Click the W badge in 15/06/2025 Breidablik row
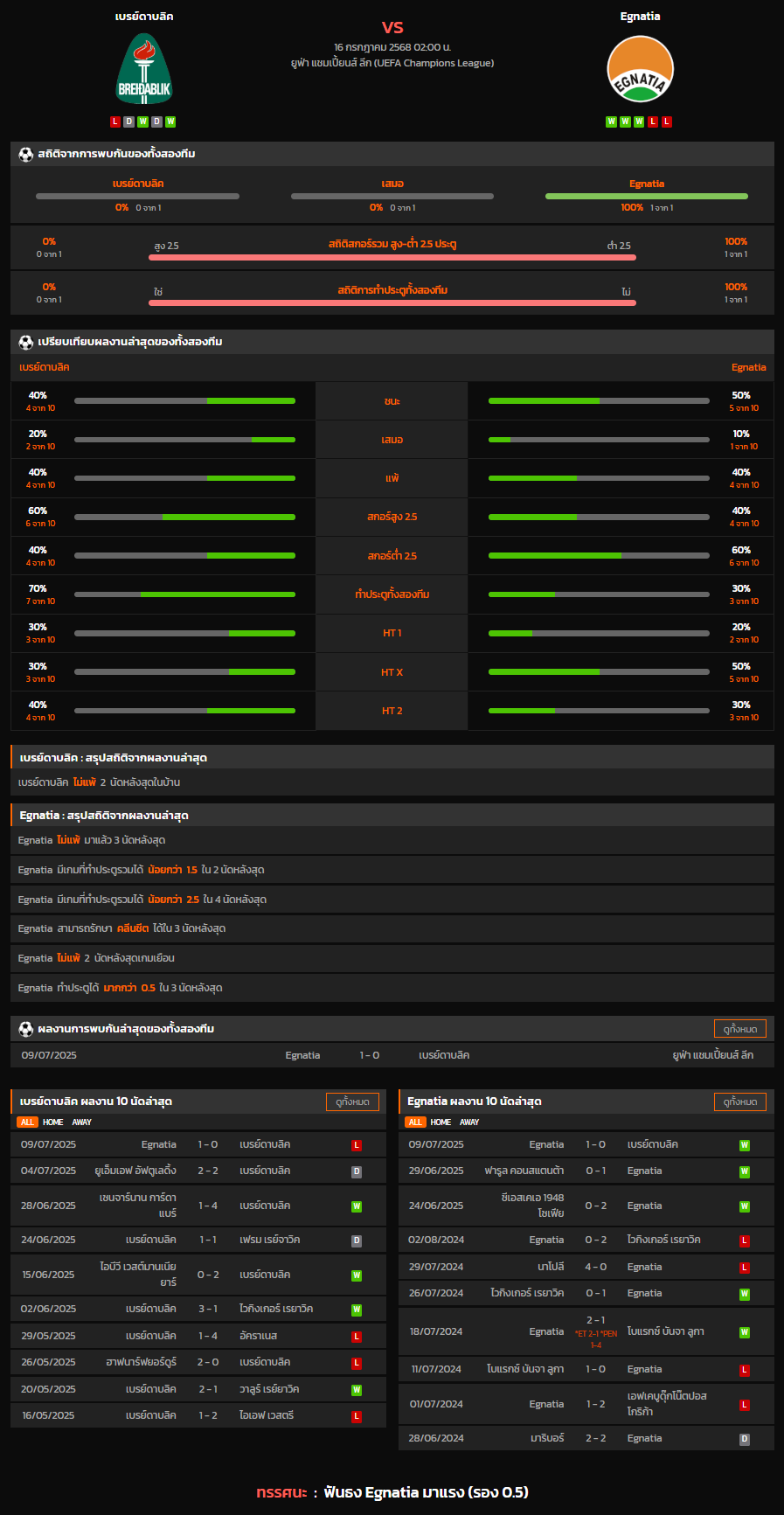The width and height of the screenshot is (784, 1515). tap(357, 1275)
